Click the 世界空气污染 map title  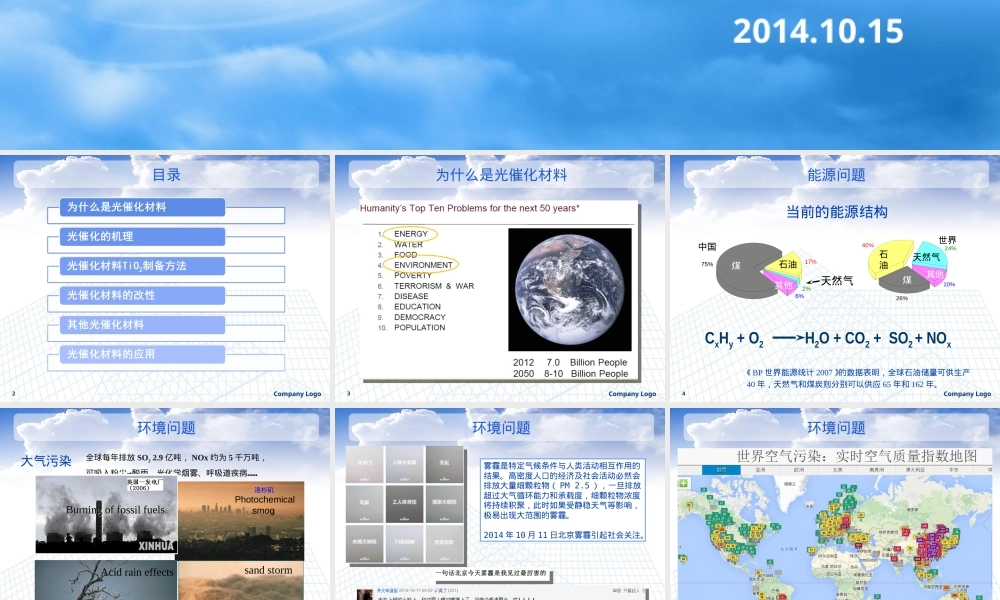(857, 456)
